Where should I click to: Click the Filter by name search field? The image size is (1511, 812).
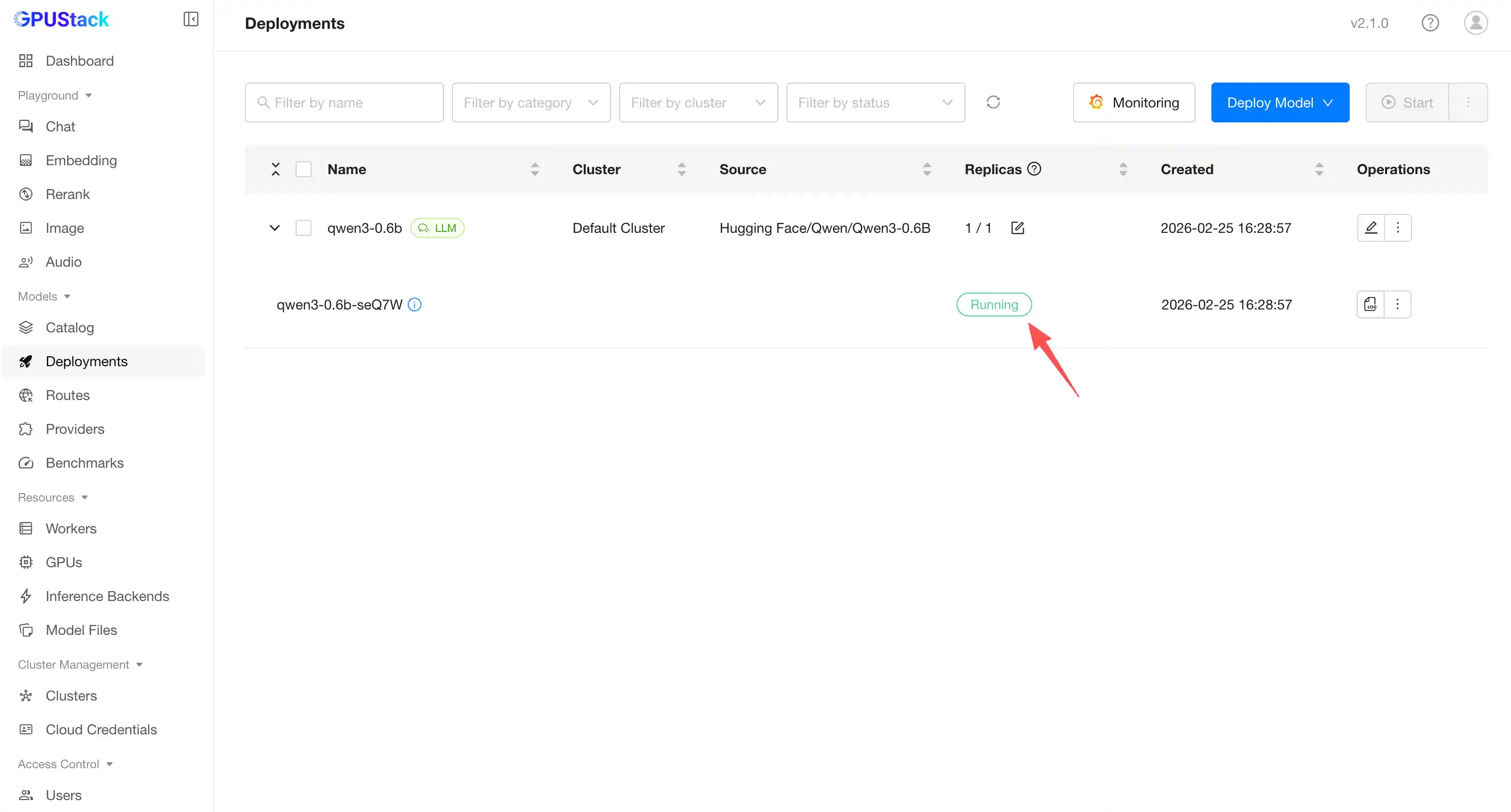pos(344,102)
